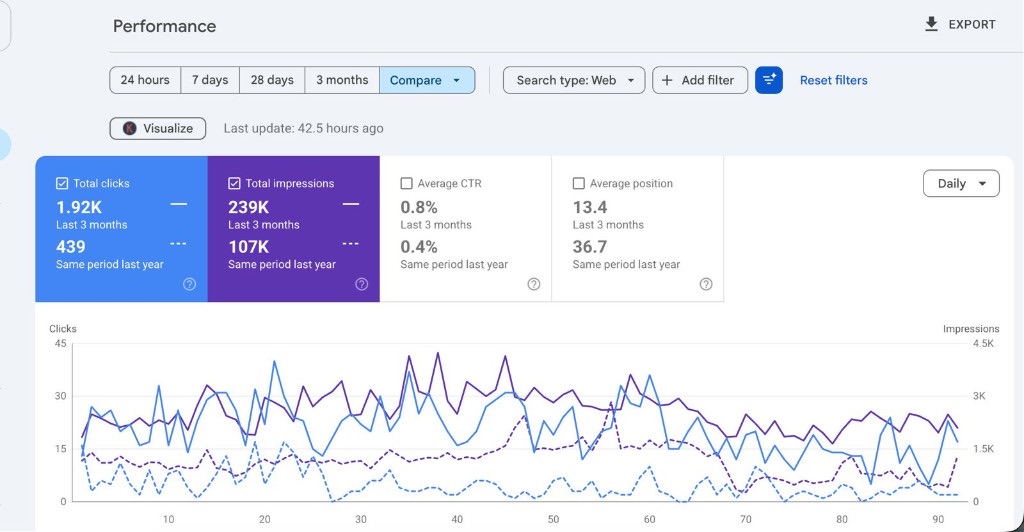The image size is (1024, 532).
Task: Select the 24 hours range tab
Action: pos(145,80)
